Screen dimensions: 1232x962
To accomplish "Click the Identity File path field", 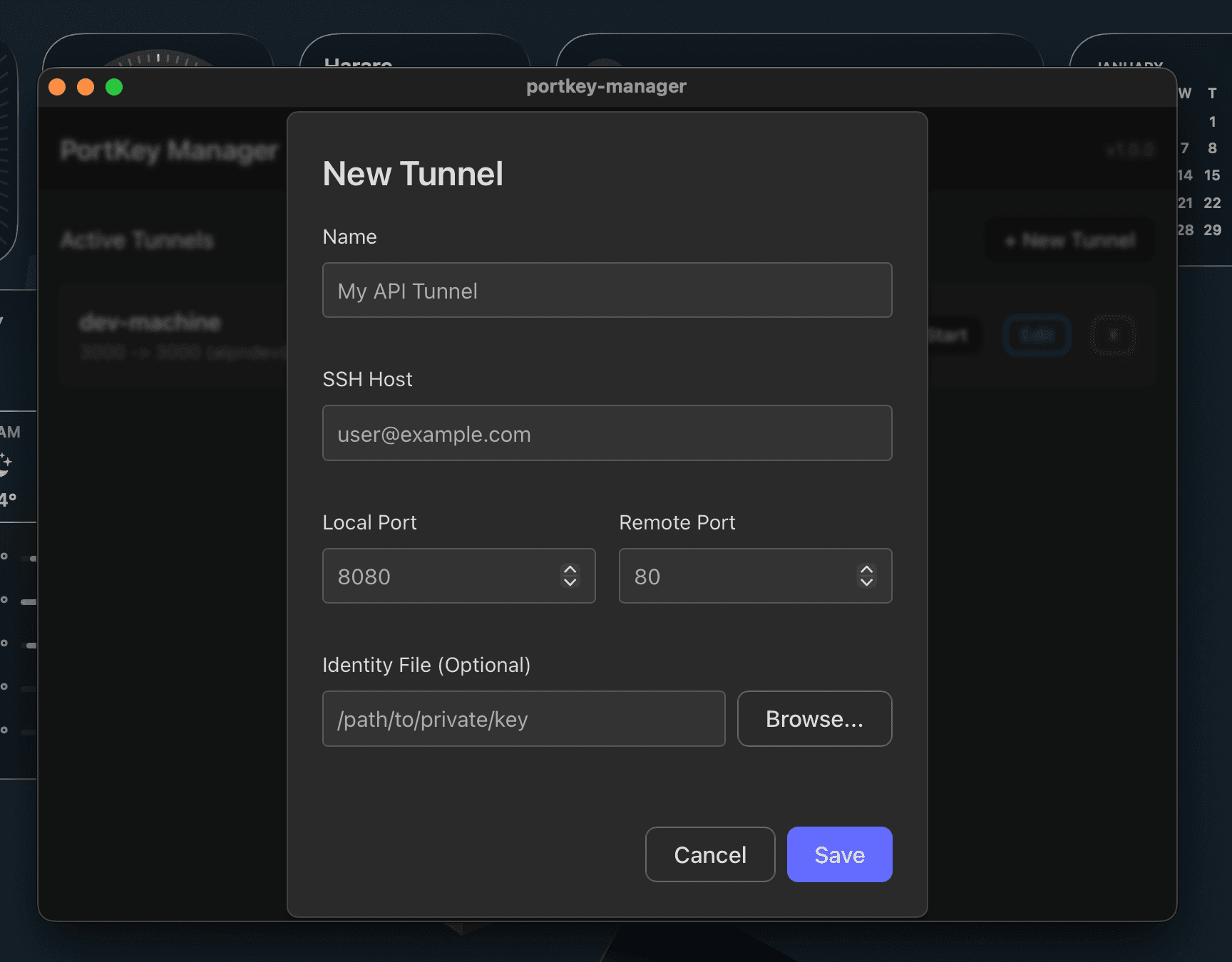I will point(523,718).
